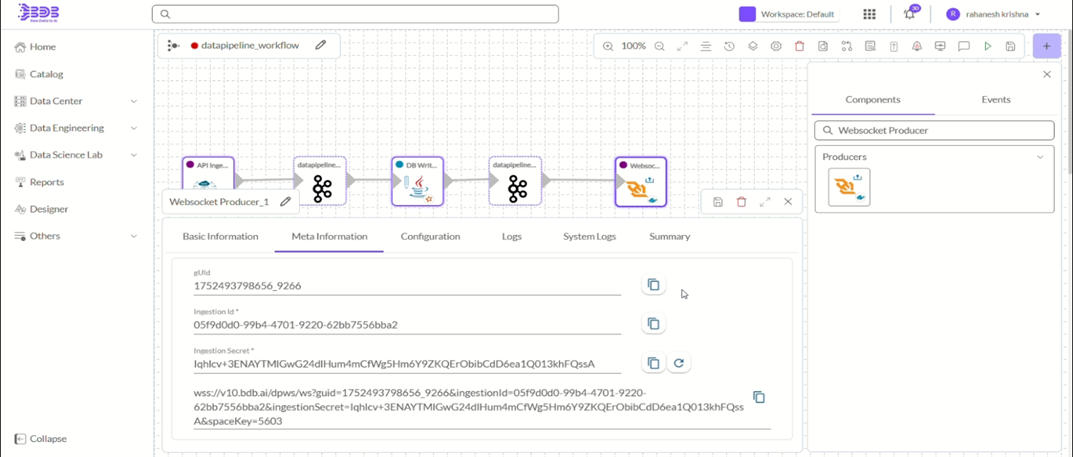The height and width of the screenshot is (457, 1073).
Task: Run the pipeline with the play icon
Action: tap(987, 46)
